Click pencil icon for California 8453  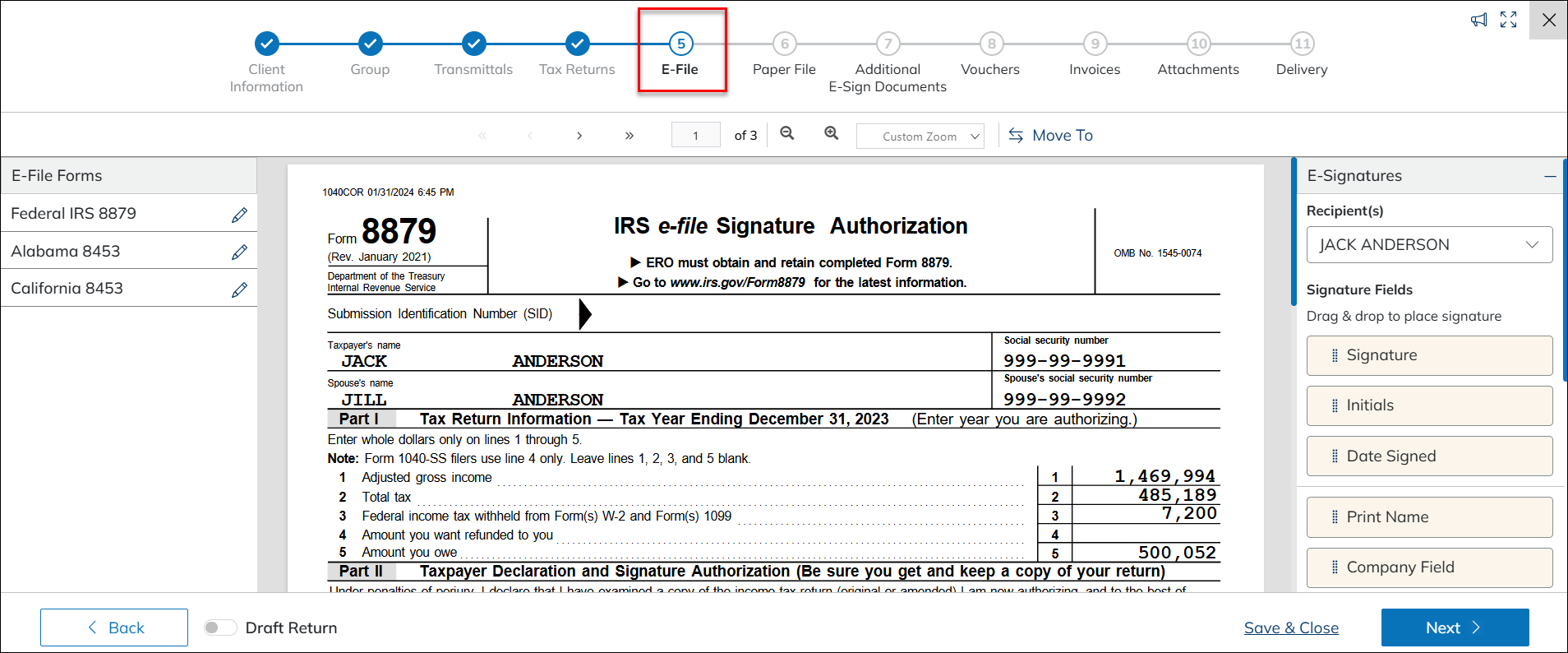(239, 289)
